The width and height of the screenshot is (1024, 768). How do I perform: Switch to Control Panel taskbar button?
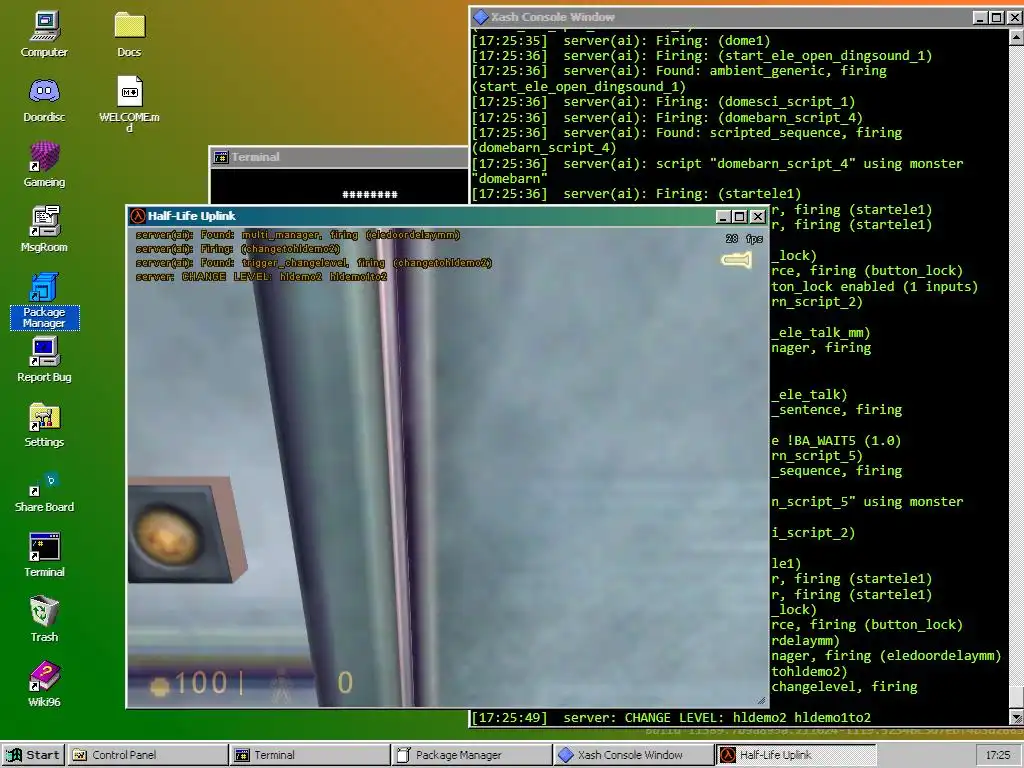(x=148, y=755)
